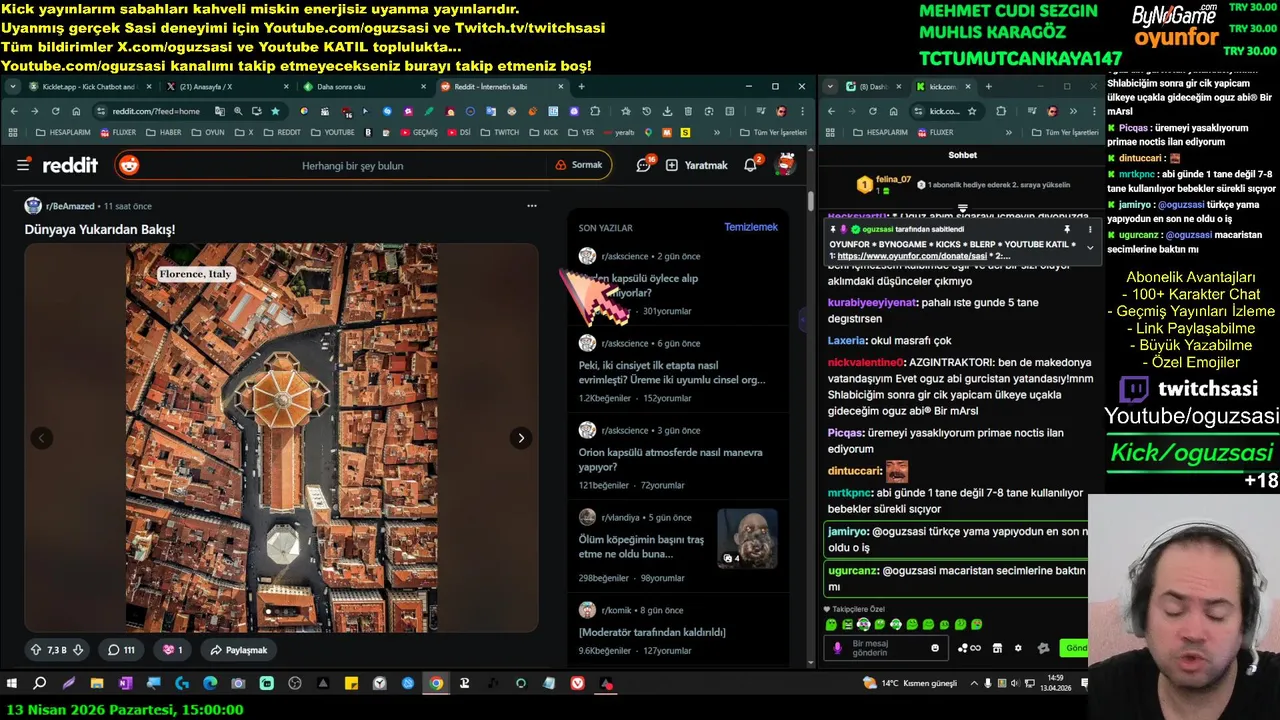Switch to the Dashboard tab in Kick window
This screenshot has width=1280, height=720.
872,87
